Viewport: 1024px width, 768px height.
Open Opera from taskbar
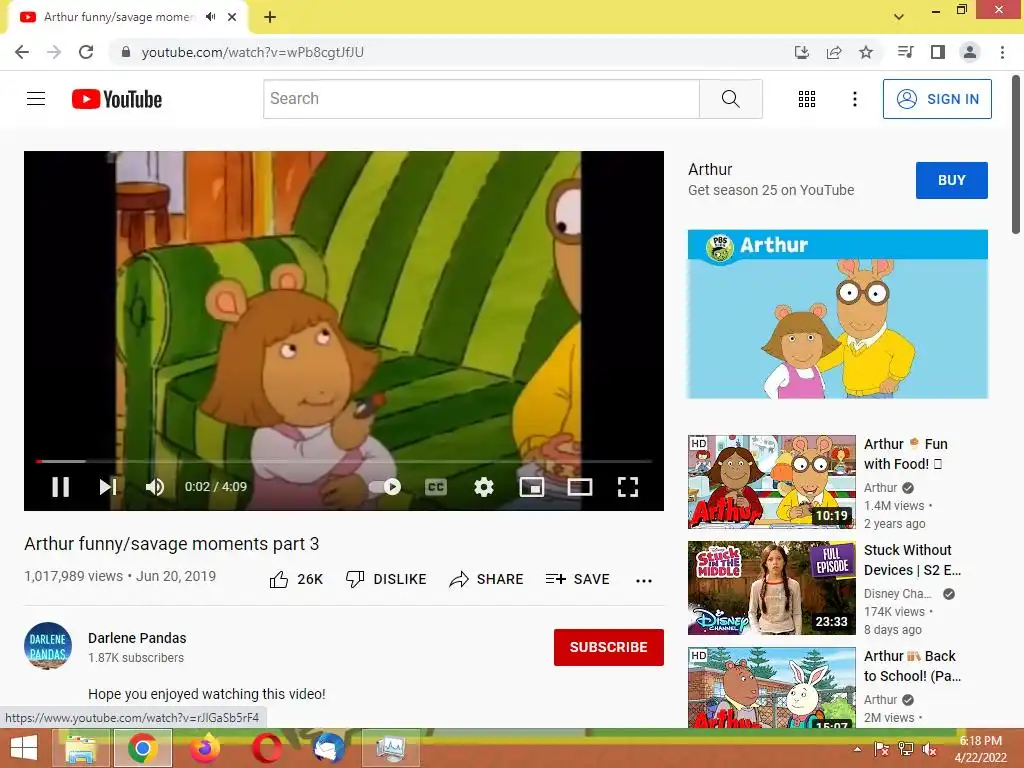tap(266, 748)
